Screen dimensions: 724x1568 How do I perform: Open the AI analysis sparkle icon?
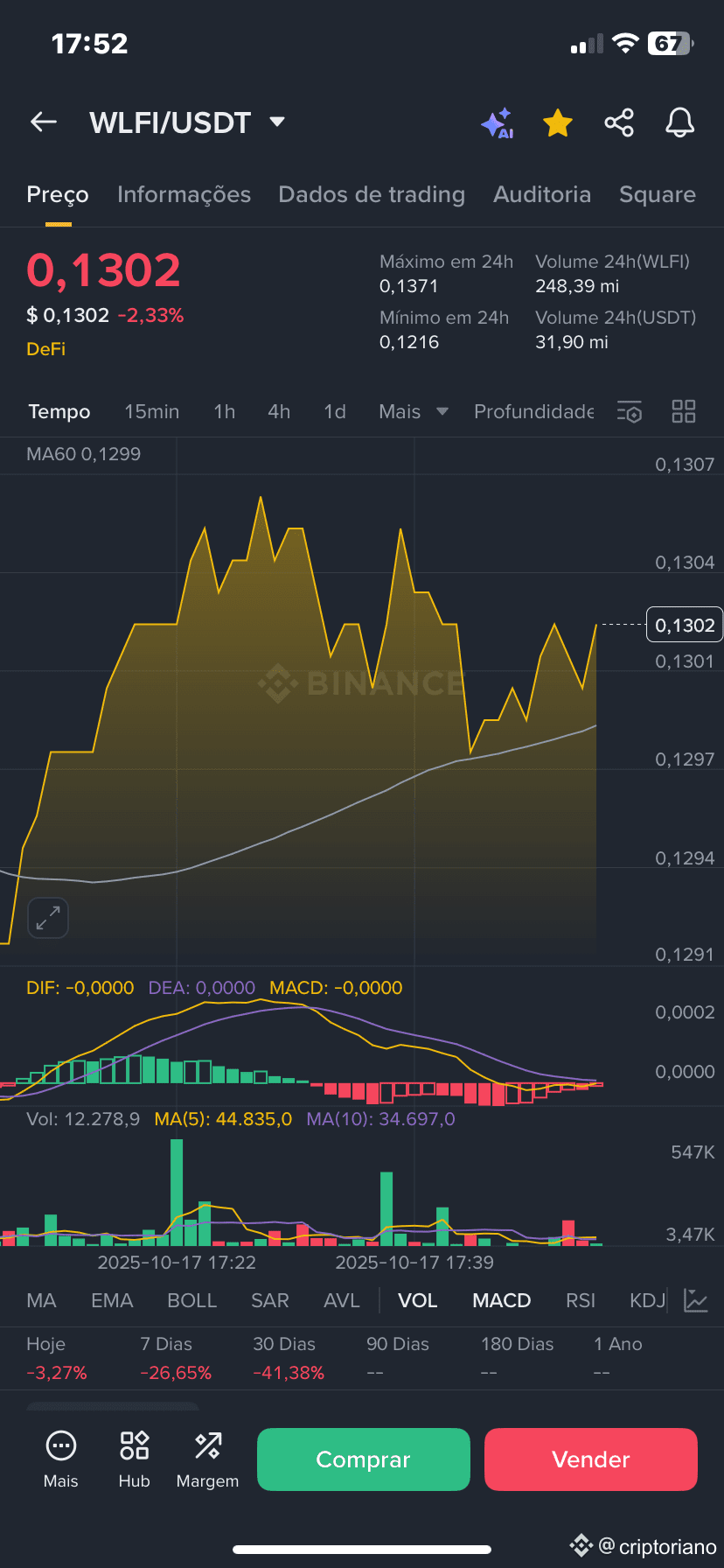click(497, 123)
